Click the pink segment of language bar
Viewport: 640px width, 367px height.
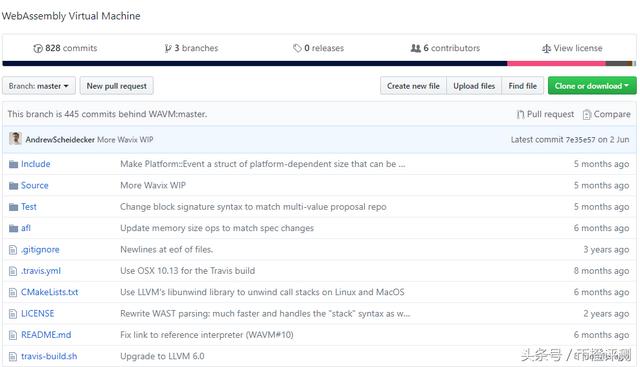click(x=556, y=63)
